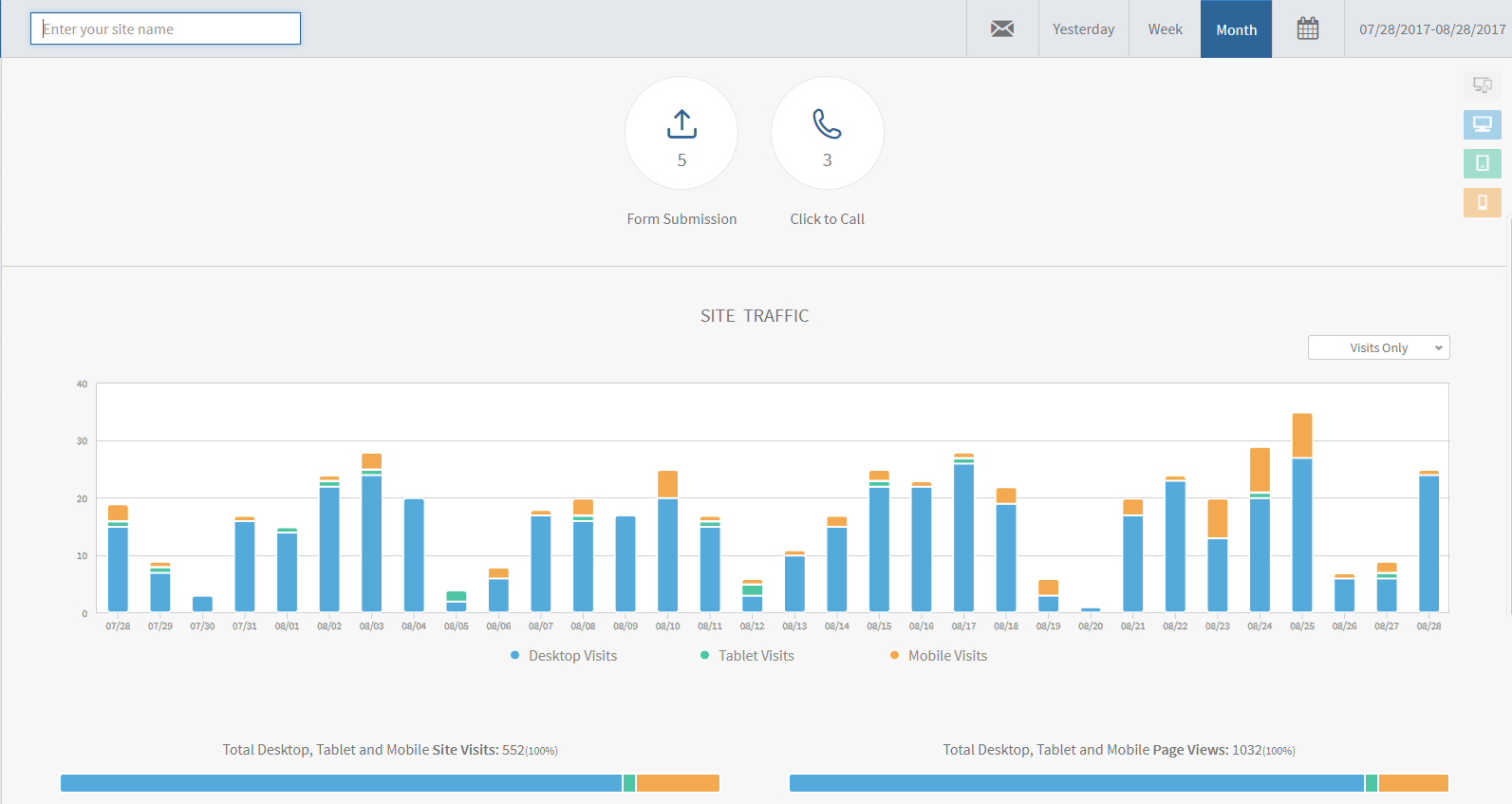Click the Click to Call label
The height and width of the screenshot is (804, 1512).
[x=827, y=219]
